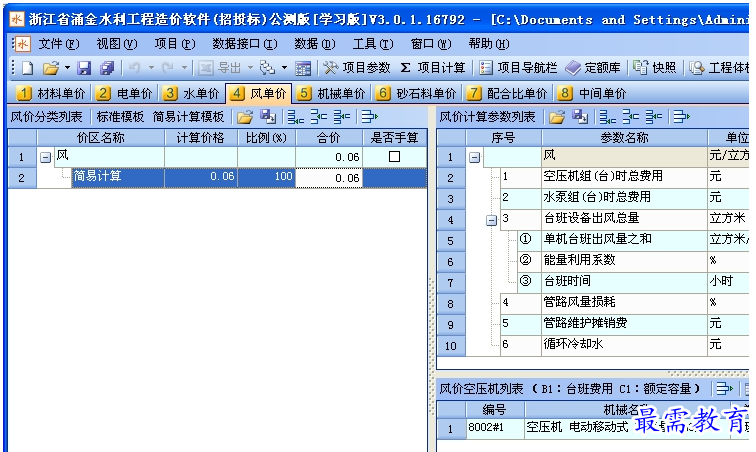
Task: Collapse the 台班设备出风总量 node
Action: pyautogui.click(x=491, y=220)
